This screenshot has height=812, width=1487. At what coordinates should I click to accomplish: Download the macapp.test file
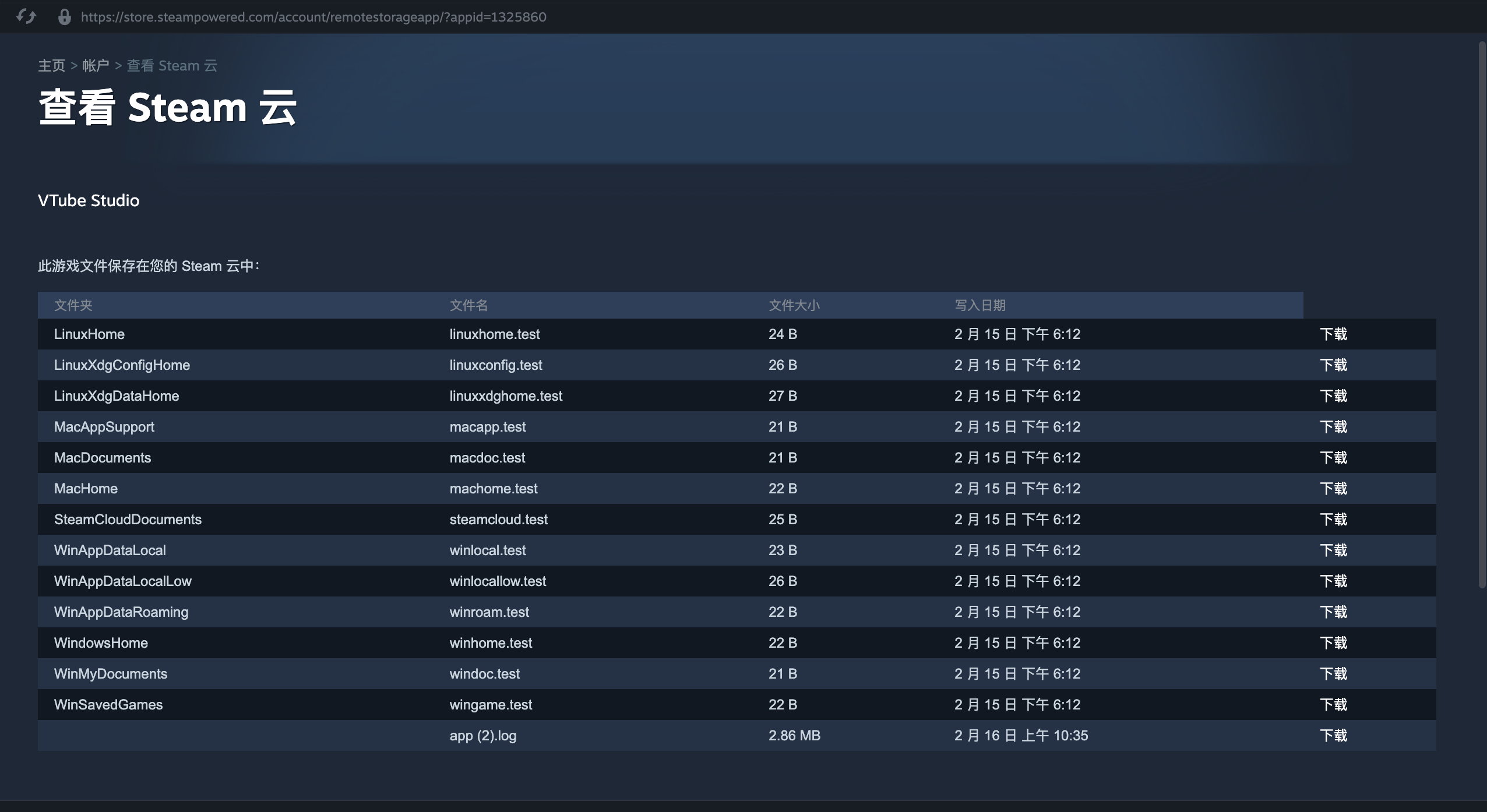(1333, 427)
